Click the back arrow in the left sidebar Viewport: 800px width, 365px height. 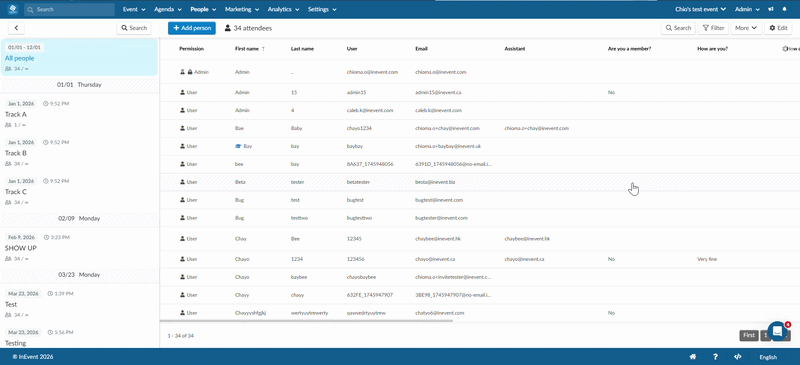16,28
